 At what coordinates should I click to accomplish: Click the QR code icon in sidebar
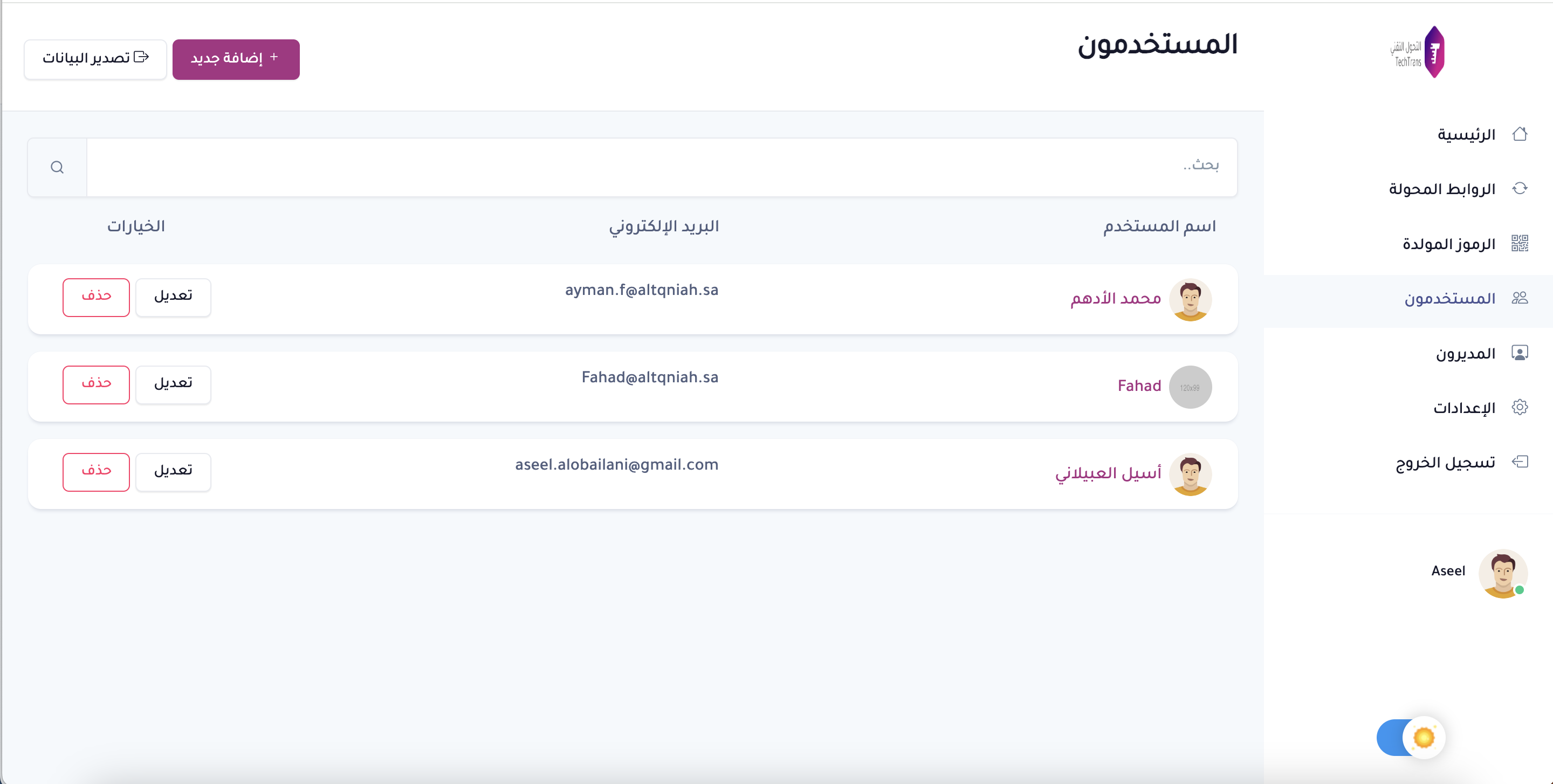(1519, 244)
